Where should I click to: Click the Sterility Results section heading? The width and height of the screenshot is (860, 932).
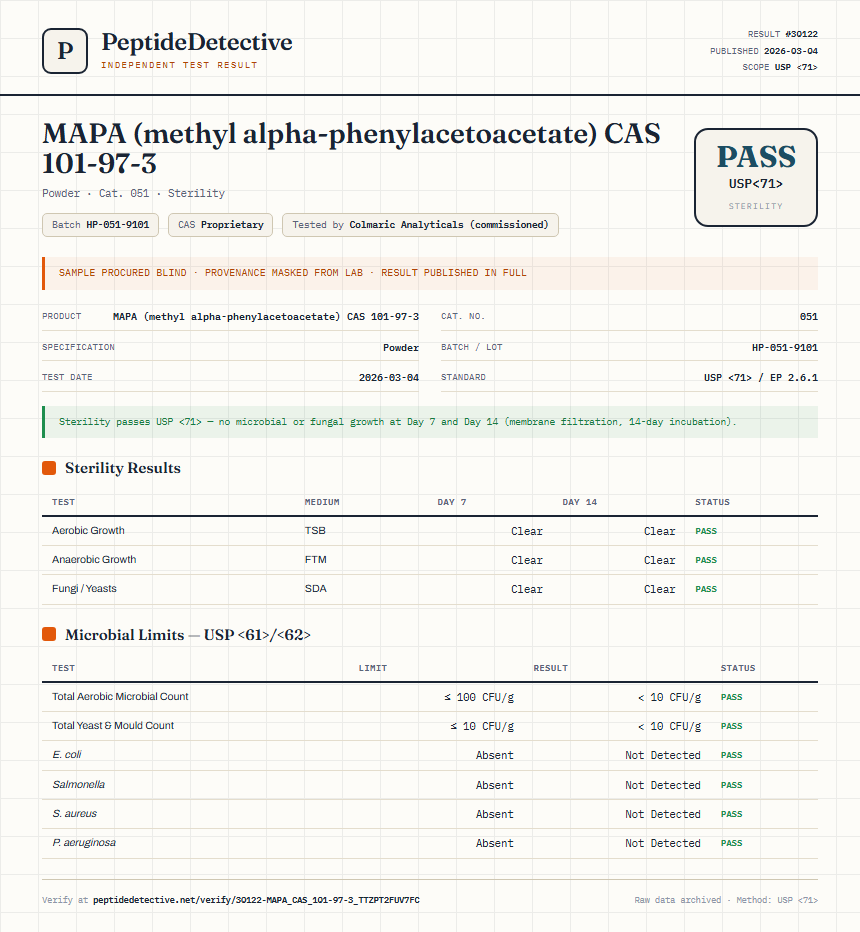pyautogui.click(x=123, y=468)
